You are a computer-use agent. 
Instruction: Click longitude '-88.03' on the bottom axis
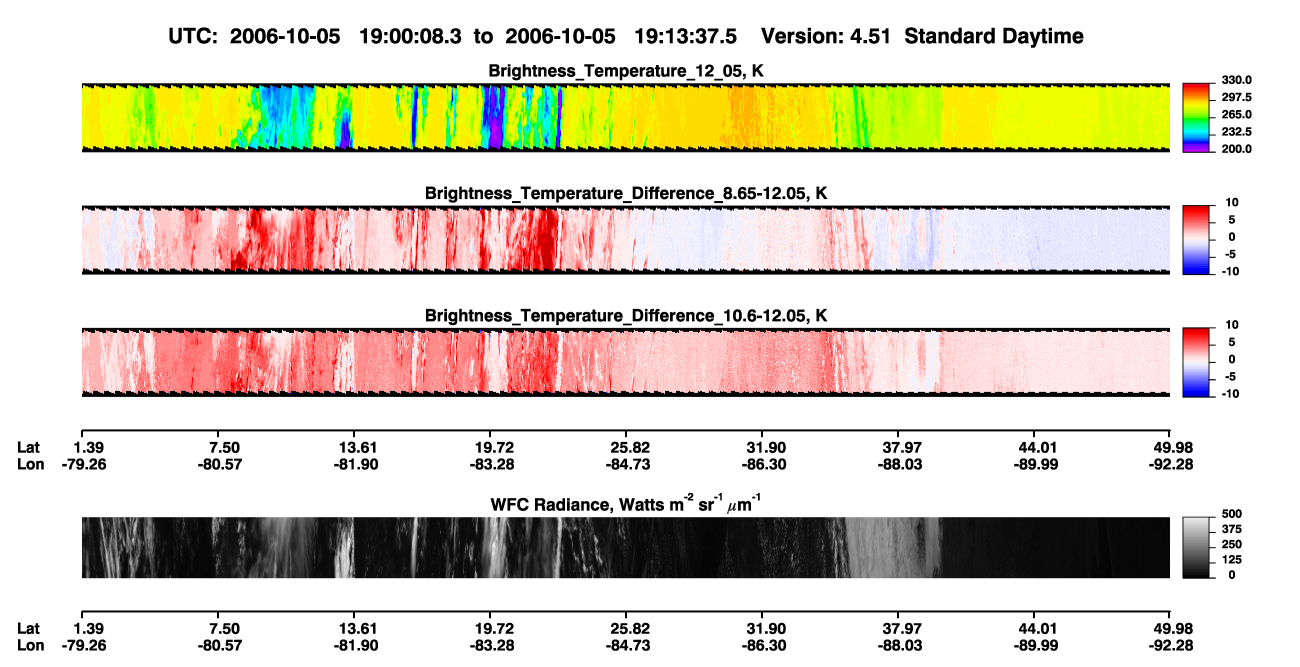tap(898, 645)
